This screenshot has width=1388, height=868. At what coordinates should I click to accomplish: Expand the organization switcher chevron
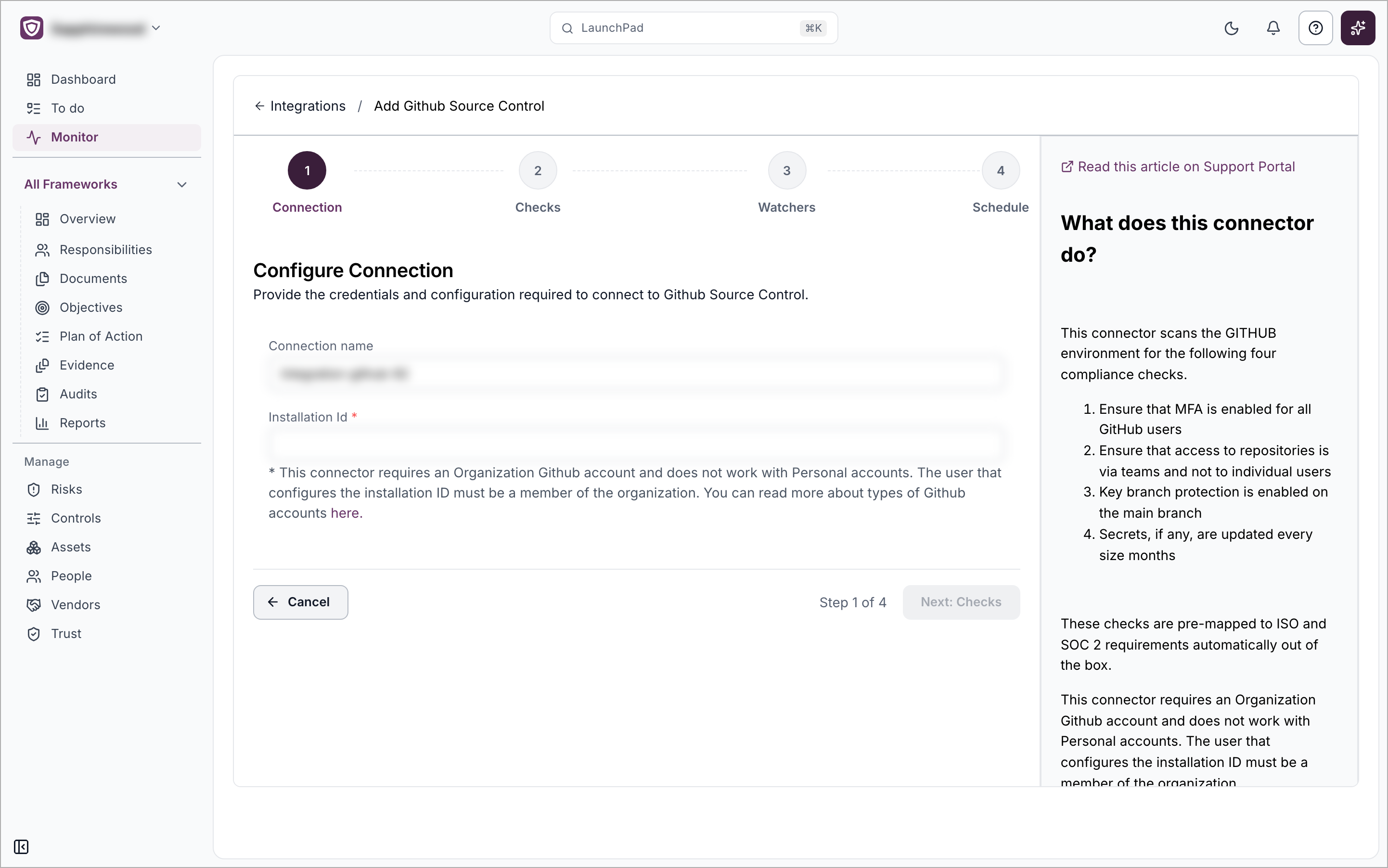click(155, 28)
